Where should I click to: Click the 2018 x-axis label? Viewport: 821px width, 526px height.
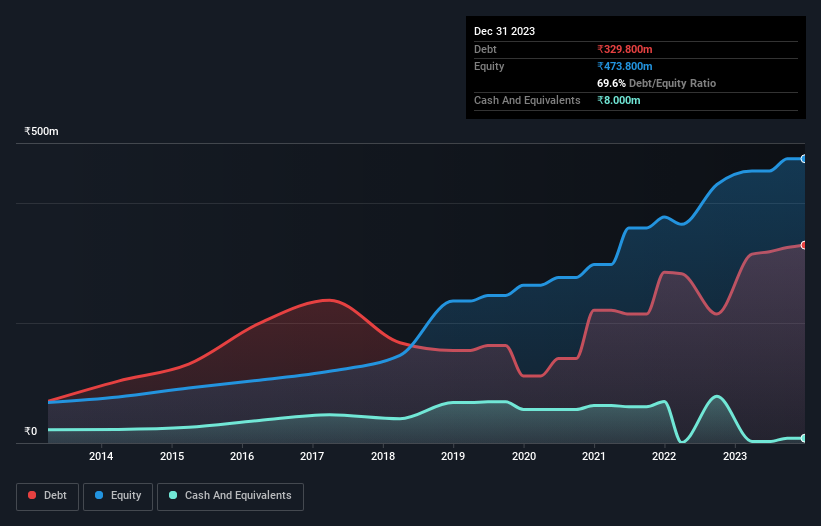[x=383, y=456]
